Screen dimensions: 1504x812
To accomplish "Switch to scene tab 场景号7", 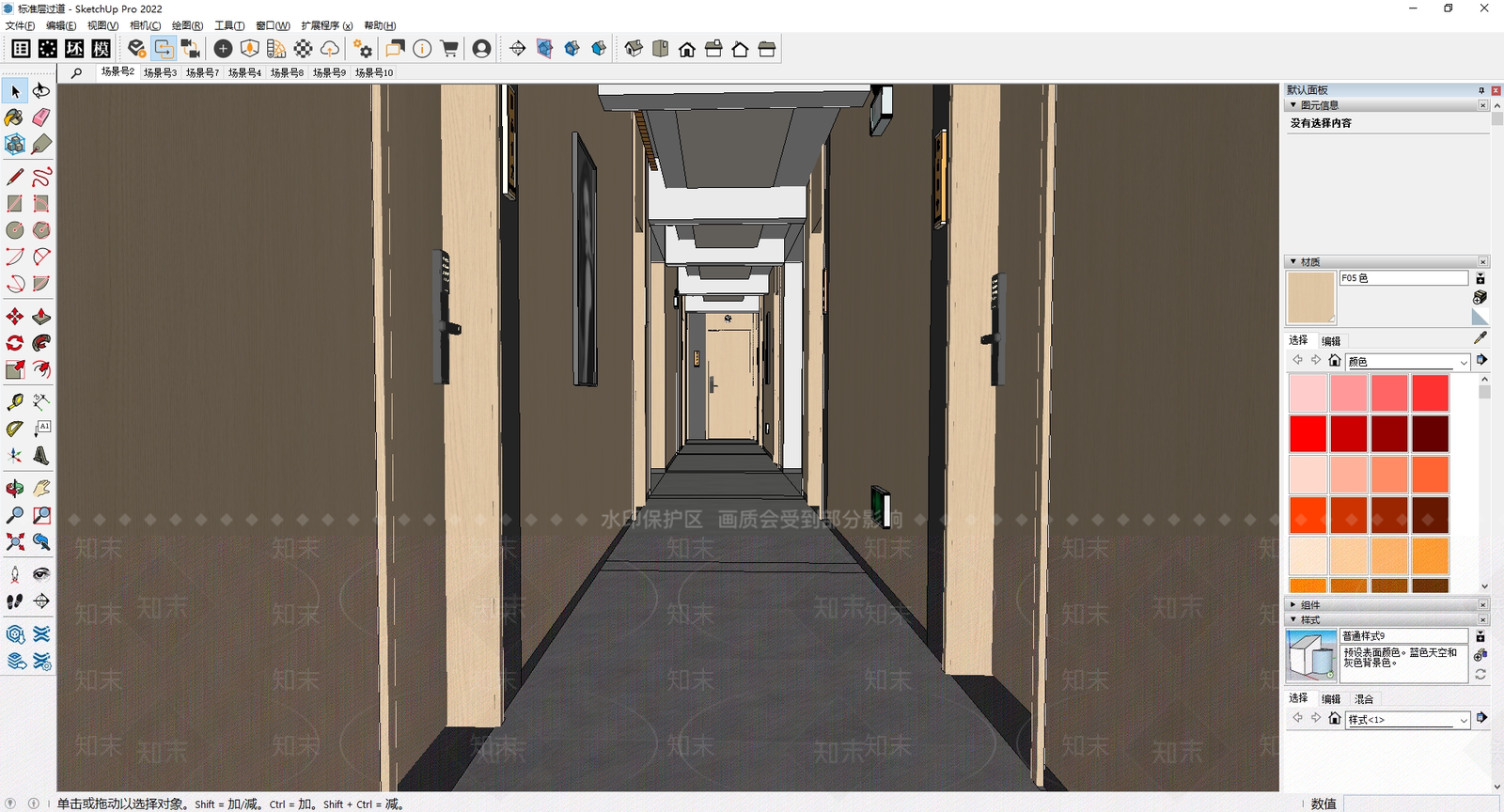I will (x=202, y=72).
